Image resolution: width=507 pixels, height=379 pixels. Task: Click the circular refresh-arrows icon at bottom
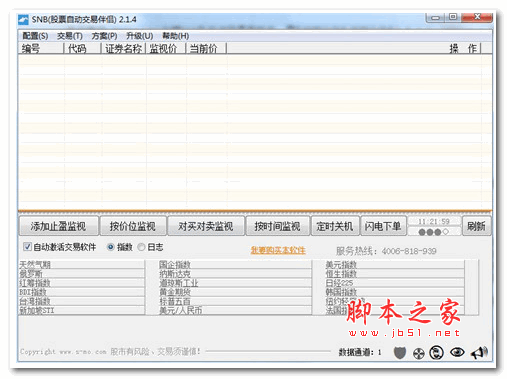click(436, 352)
